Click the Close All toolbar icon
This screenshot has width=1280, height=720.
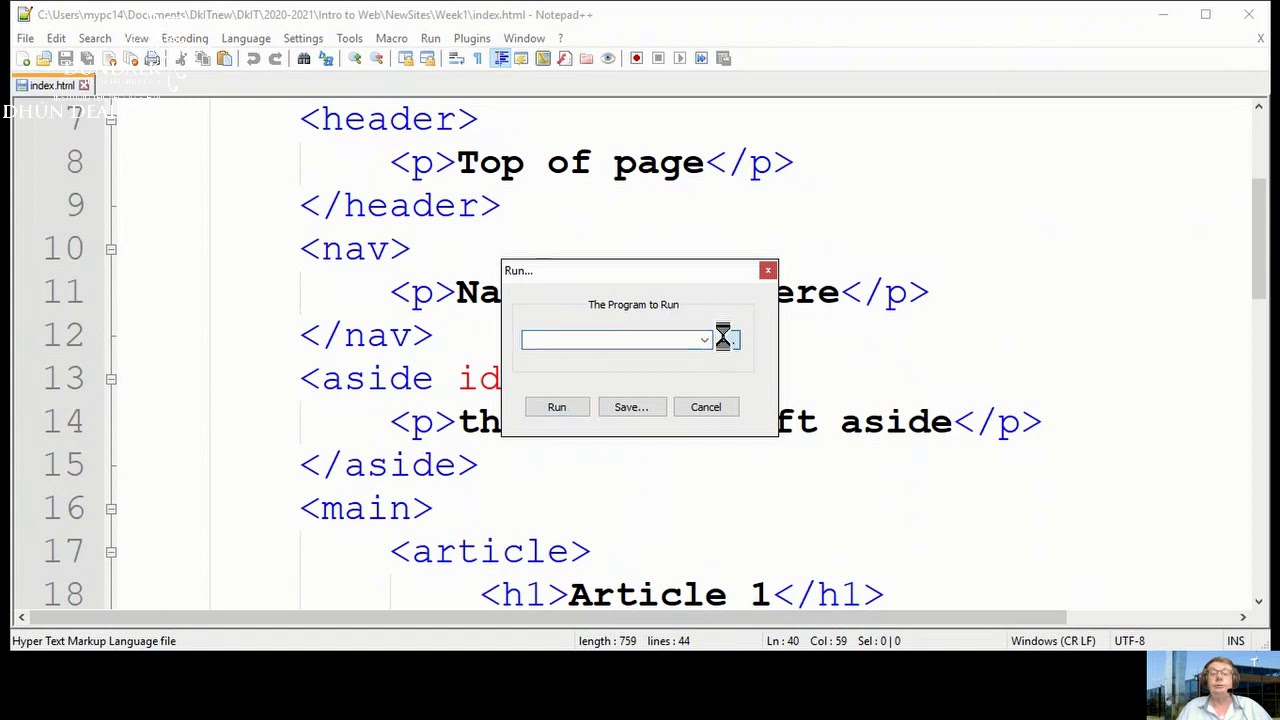click(x=130, y=59)
